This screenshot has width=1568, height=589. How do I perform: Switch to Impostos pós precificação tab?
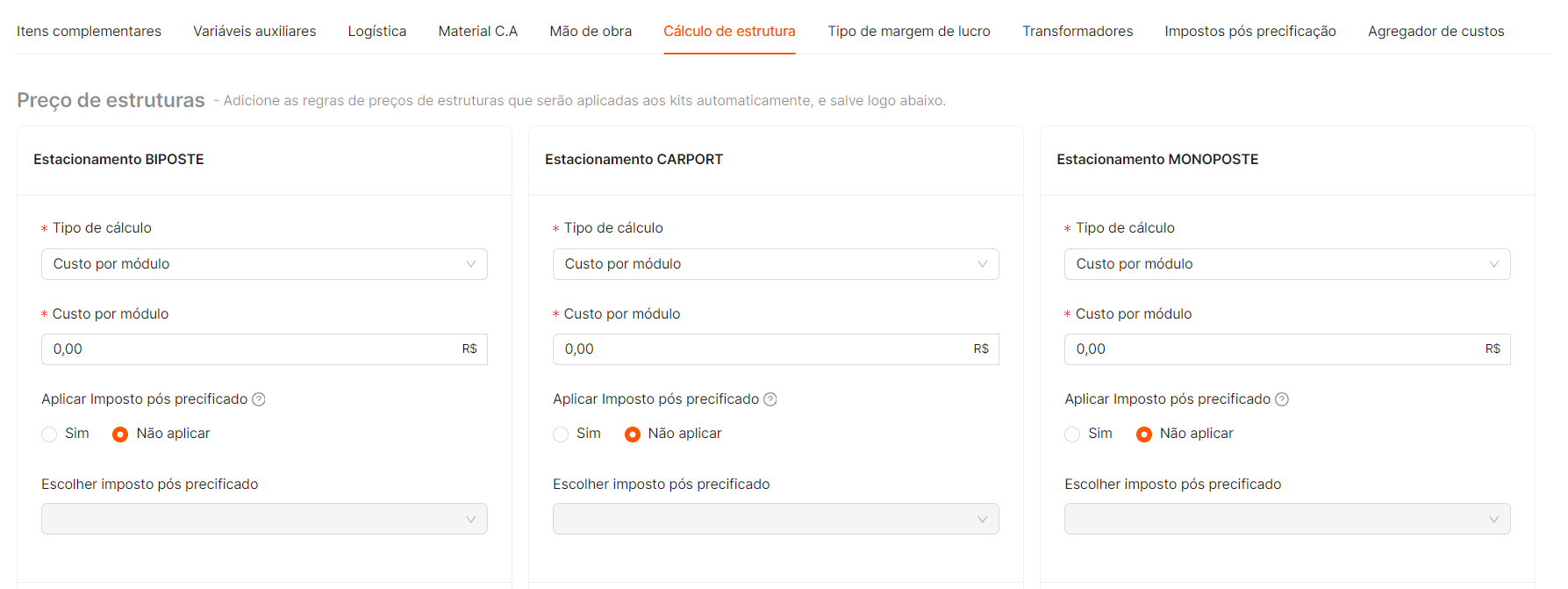coord(1250,32)
